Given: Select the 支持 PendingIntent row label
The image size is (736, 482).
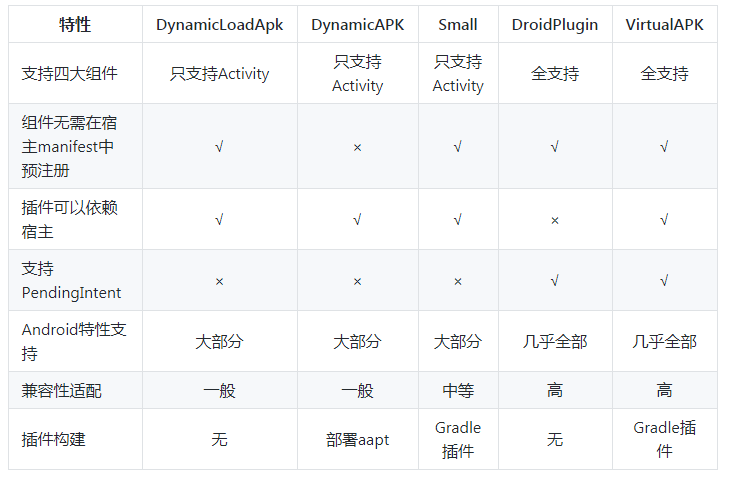Looking at the screenshot, I should [71, 280].
